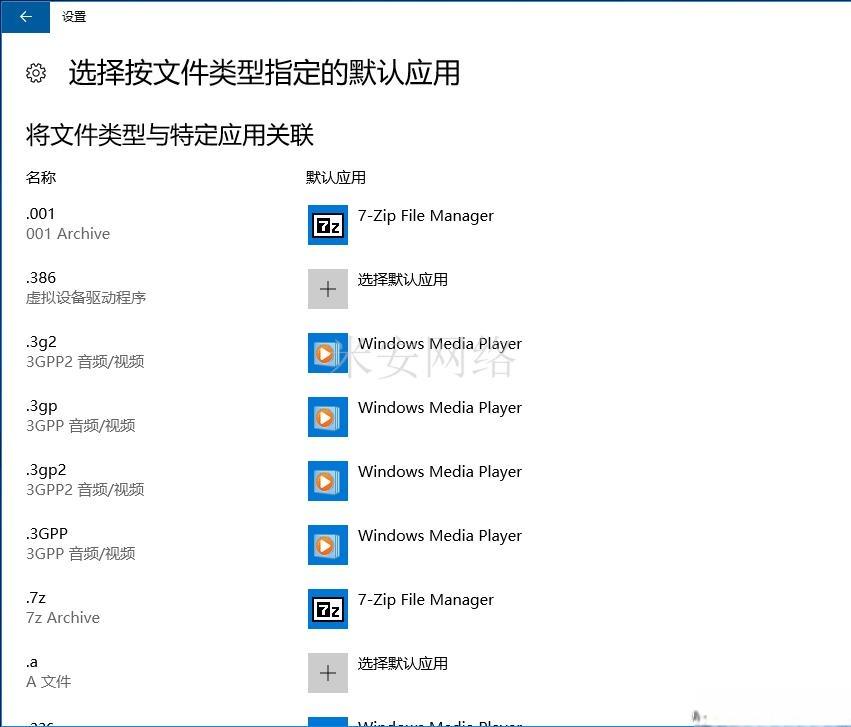Change Windows Media Player default for .3gp
This screenshot has width=851, height=727.
[440, 408]
